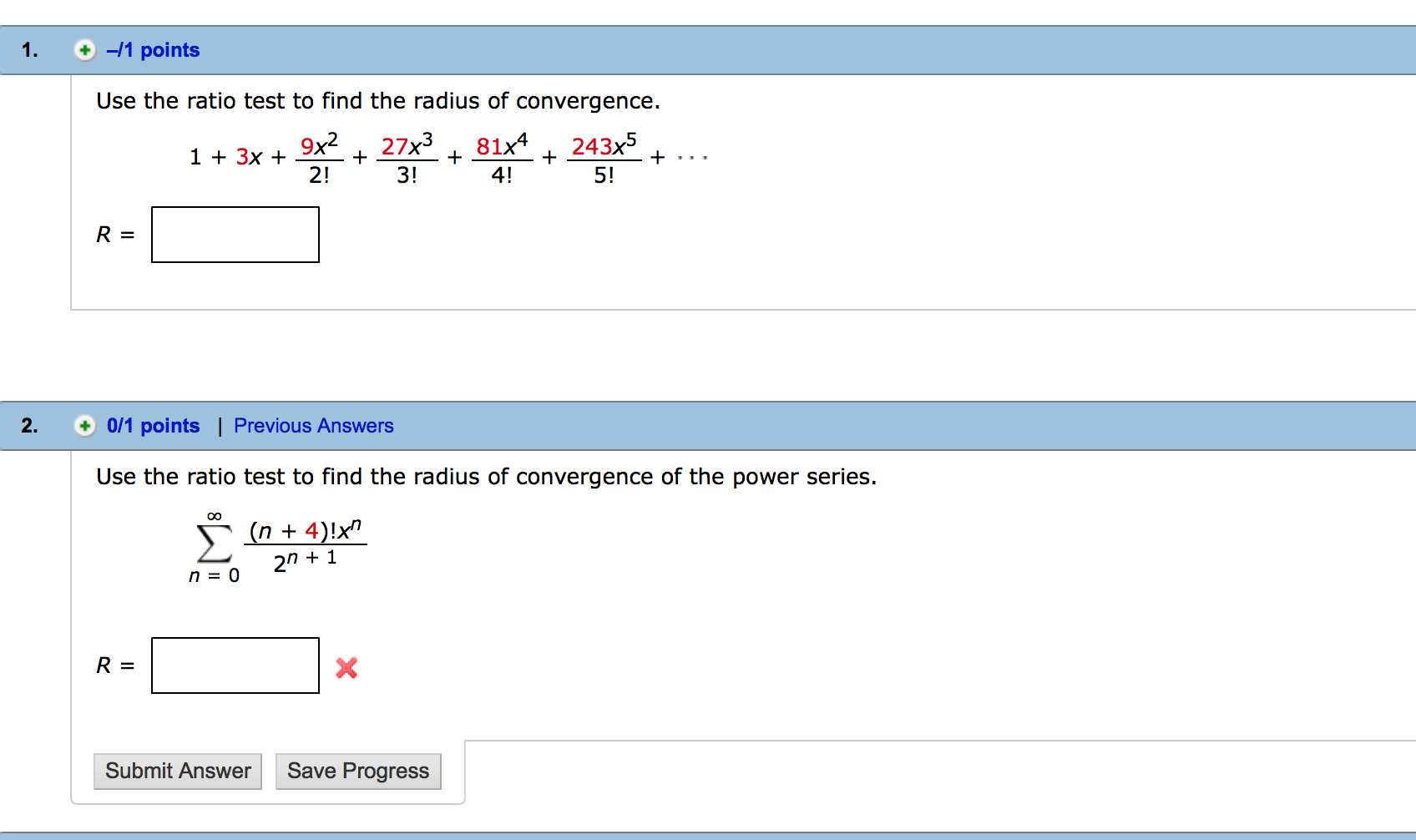Click the R = answer box for problem 1
Image resolution: width=1416 pixels, height=840 pixels.
235,235
